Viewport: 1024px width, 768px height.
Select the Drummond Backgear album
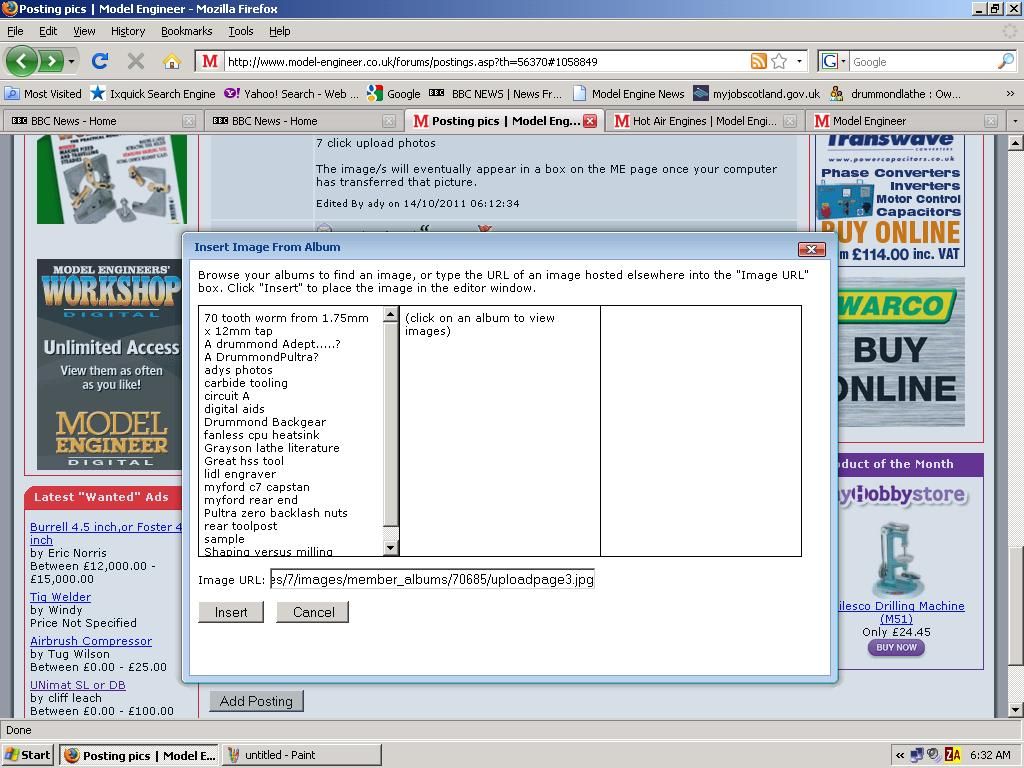(x=265, y=422)
